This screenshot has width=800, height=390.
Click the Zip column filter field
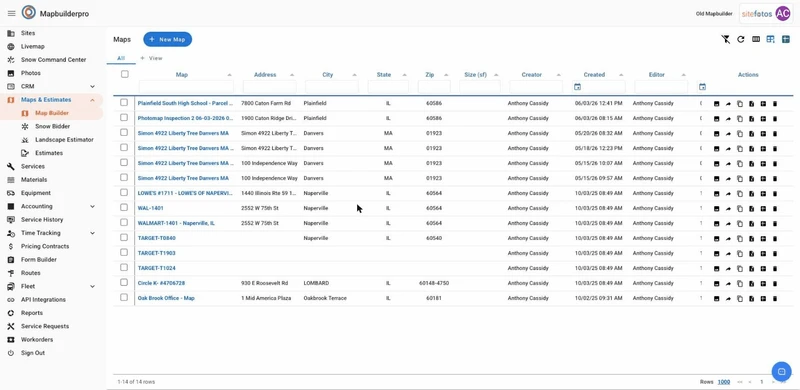(434, 87)
